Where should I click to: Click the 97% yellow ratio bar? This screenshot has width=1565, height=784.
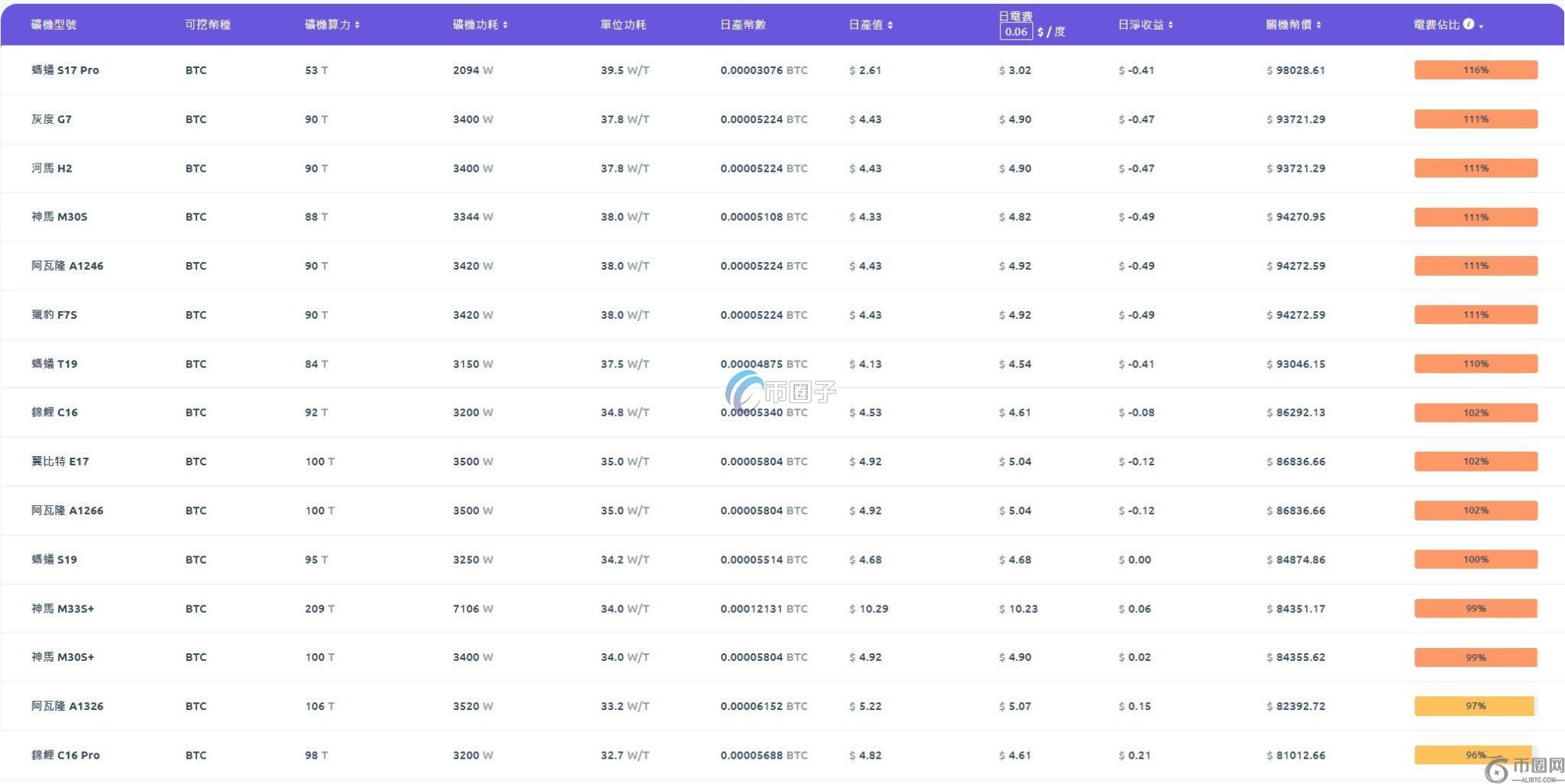(x=1475, y=706)
